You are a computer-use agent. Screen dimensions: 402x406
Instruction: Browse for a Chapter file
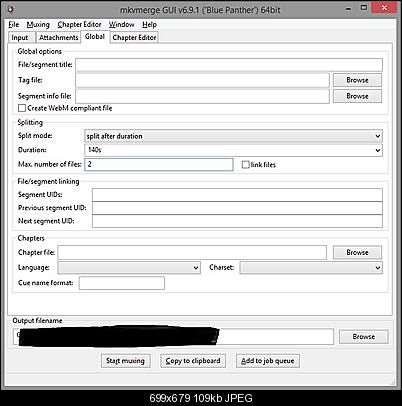point(357,252)
